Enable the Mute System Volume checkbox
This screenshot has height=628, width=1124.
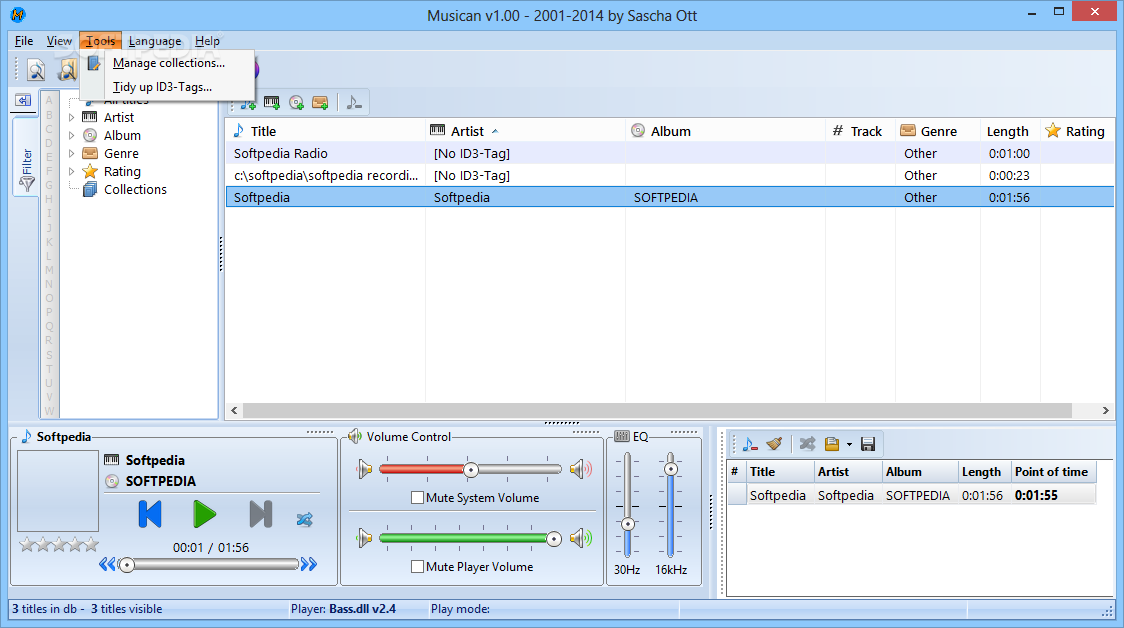pyautogui.click(x=417, y=498)
